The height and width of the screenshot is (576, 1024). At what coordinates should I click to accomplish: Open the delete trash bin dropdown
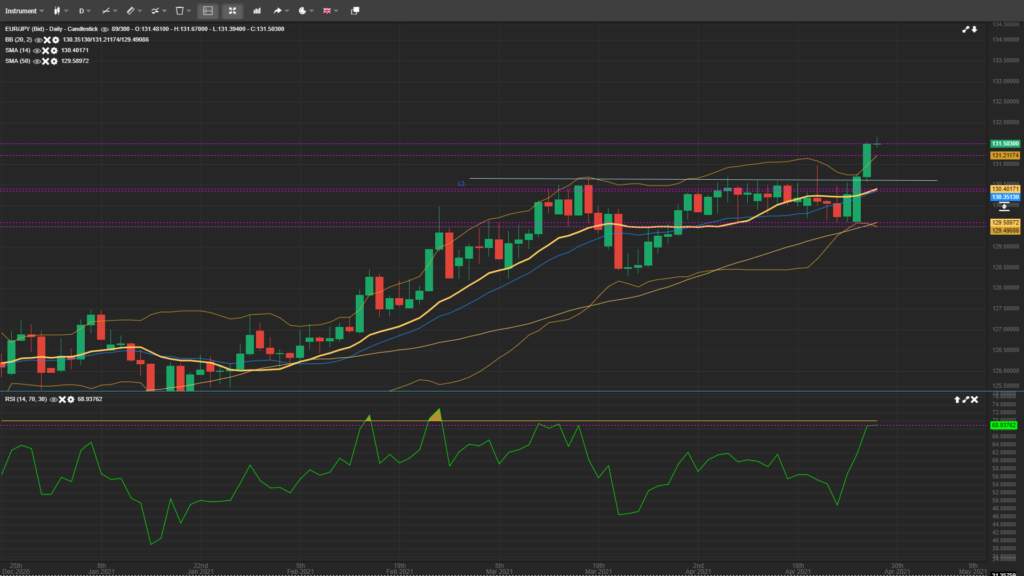point(183,10)
